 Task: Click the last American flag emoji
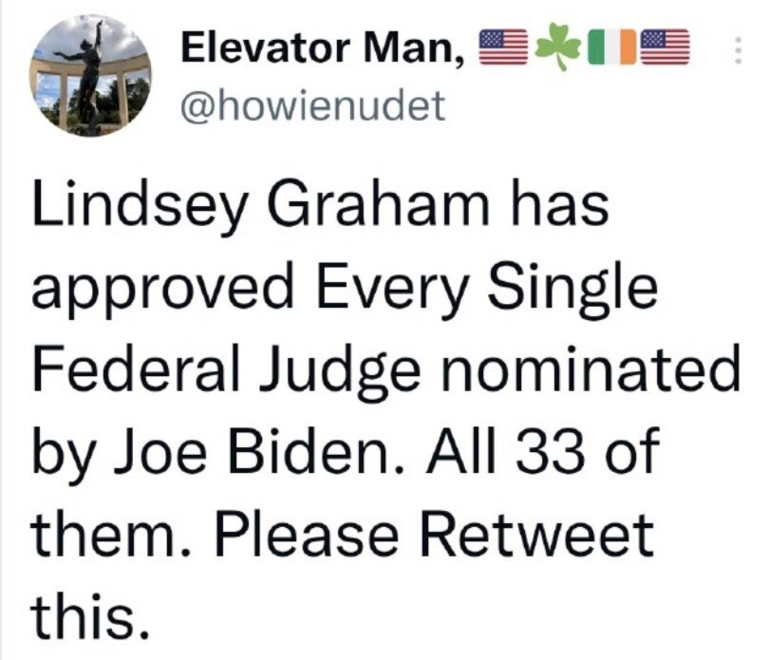pyautogui.click(x=666, y=46)
